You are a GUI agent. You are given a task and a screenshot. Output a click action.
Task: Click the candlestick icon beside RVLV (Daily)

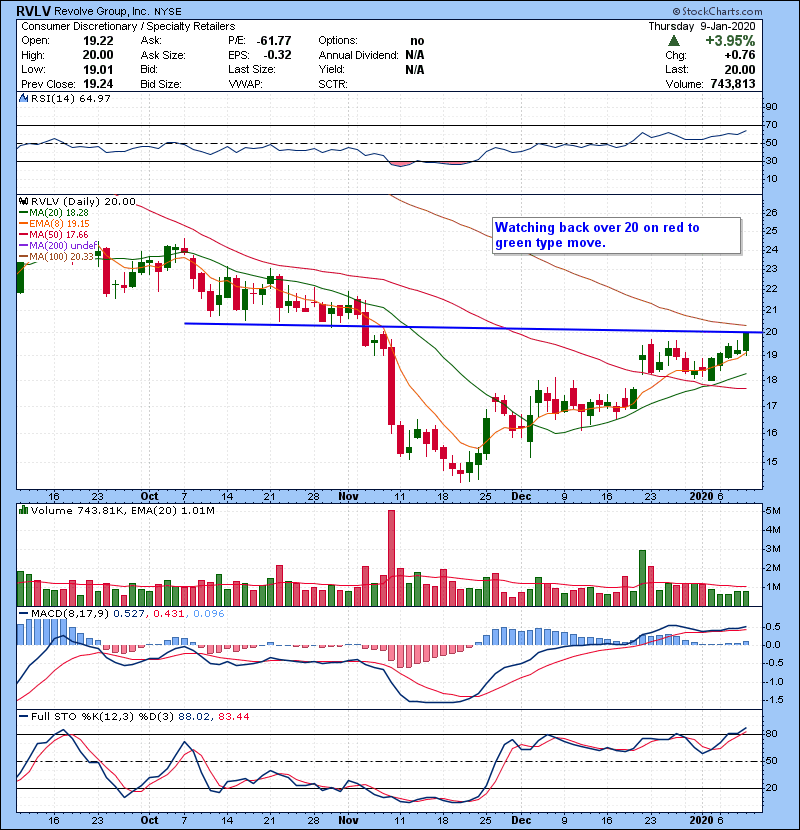coord(23,202)
